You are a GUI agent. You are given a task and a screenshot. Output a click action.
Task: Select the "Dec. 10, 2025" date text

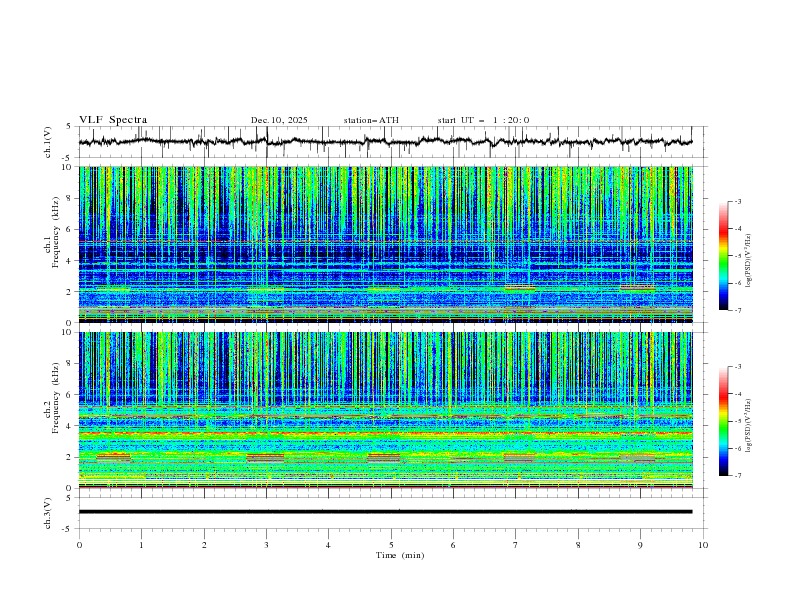[x=279, y=120]
